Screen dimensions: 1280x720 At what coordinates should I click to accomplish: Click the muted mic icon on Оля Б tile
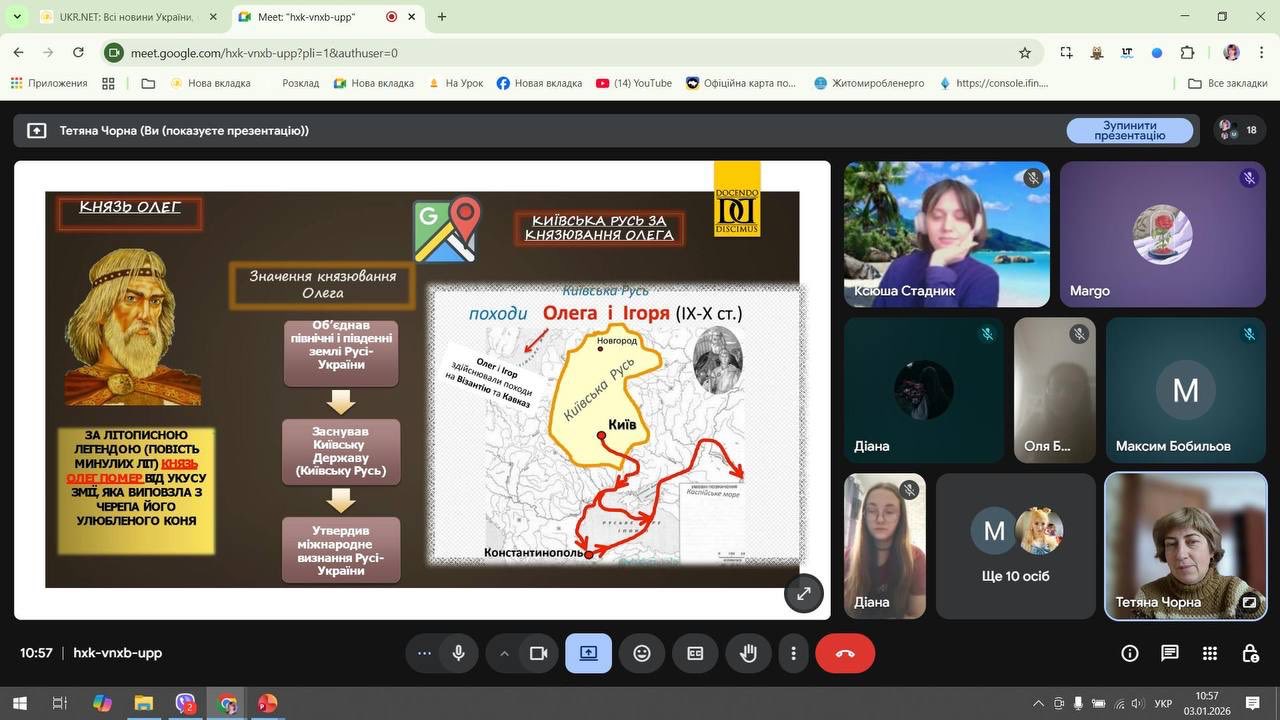1079,334
